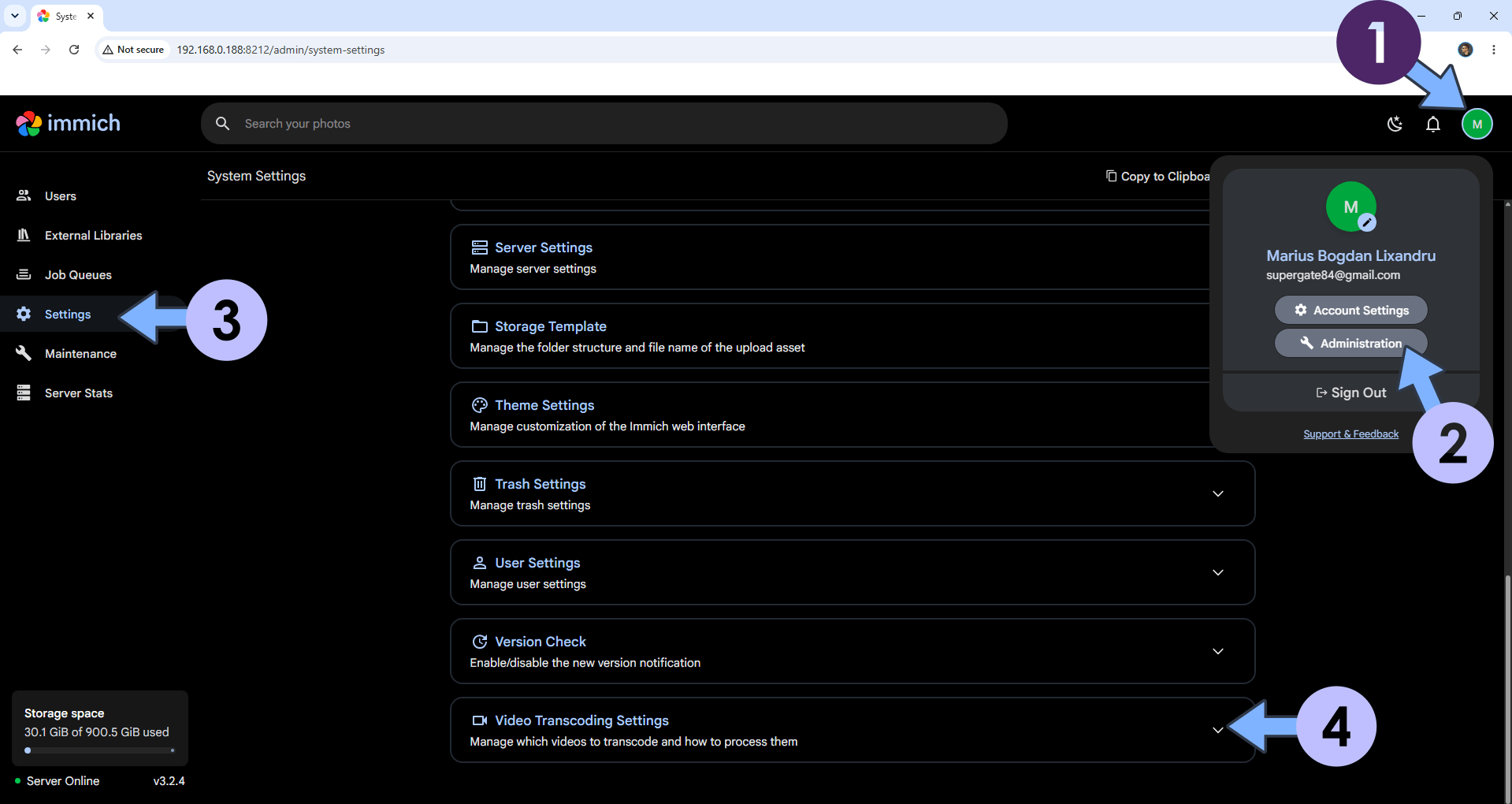Click the Server Settings server icon
This screenshot has height=804, width=1512.
coord(479,248)
